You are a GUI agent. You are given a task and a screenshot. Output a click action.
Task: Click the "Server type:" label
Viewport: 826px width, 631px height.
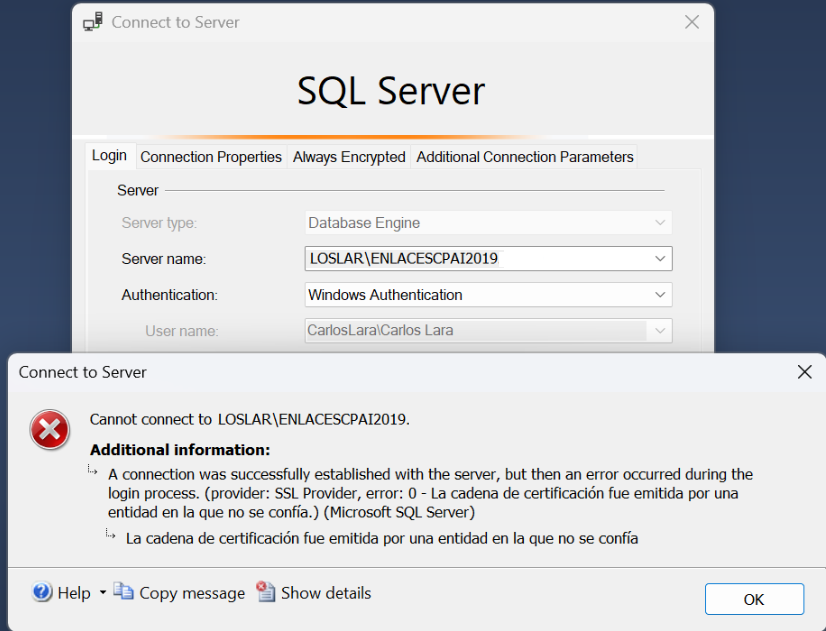pos(159,223)
